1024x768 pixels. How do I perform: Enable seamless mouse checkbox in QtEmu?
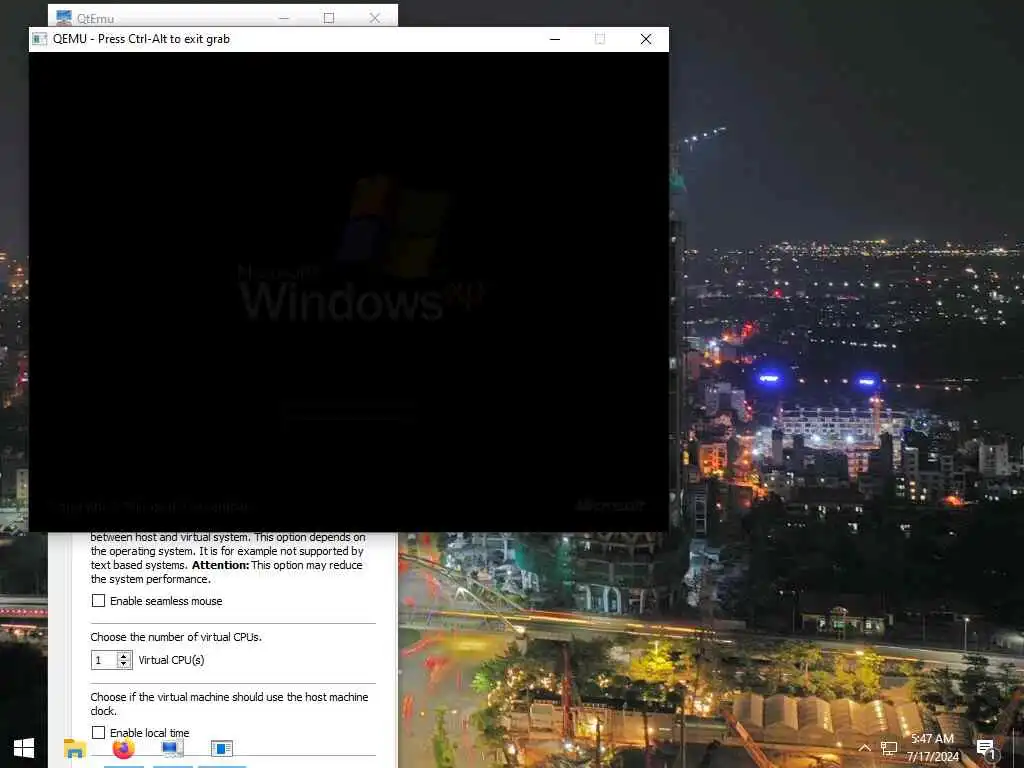pos(98,601)
